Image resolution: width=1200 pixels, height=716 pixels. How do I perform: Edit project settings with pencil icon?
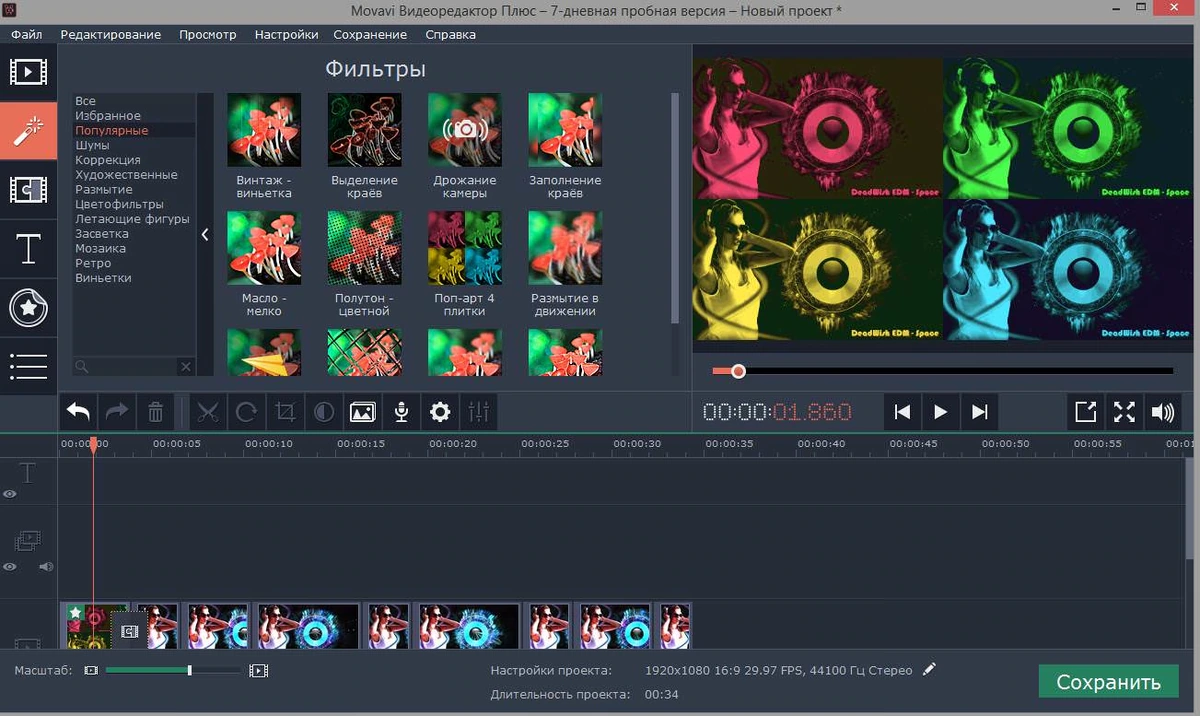(930, 669)
